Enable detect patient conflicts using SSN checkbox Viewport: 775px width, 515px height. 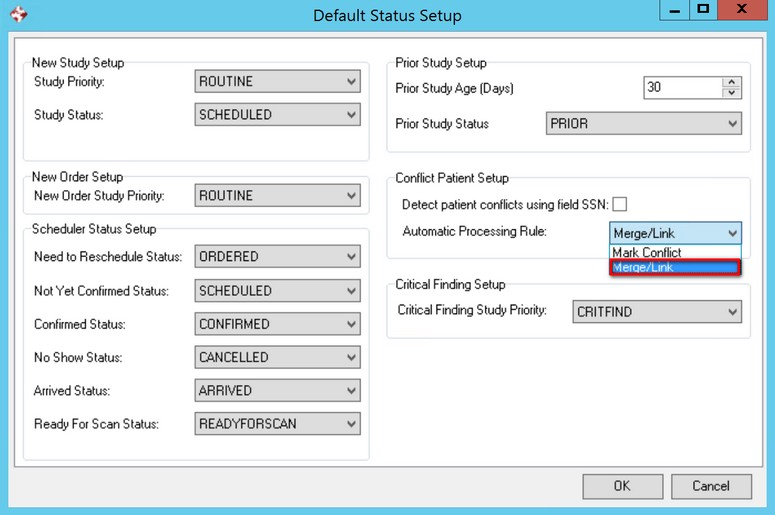(619, 204)
